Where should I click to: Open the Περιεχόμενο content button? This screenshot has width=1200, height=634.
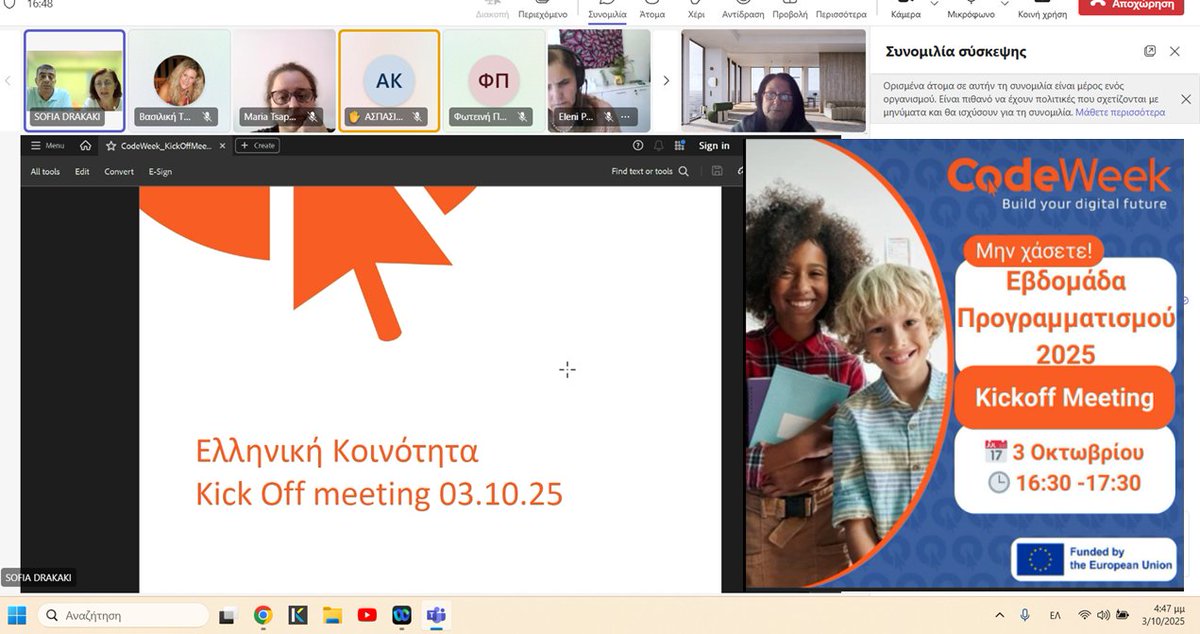pyautogui.click(x=543, y=10)
